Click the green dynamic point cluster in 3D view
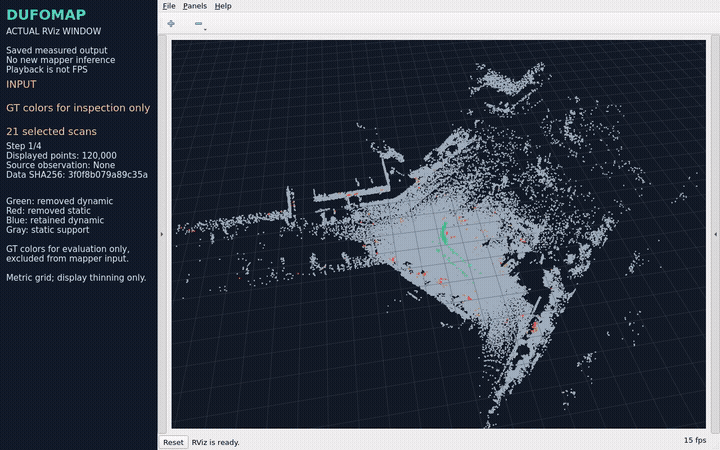The height and width of the screenshot is (450, 720). 444,233
